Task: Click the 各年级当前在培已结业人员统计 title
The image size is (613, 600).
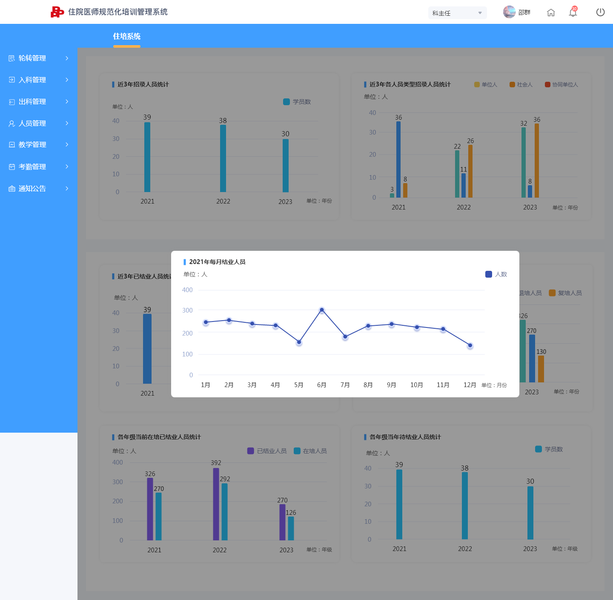Action: [x=159, y=437]
